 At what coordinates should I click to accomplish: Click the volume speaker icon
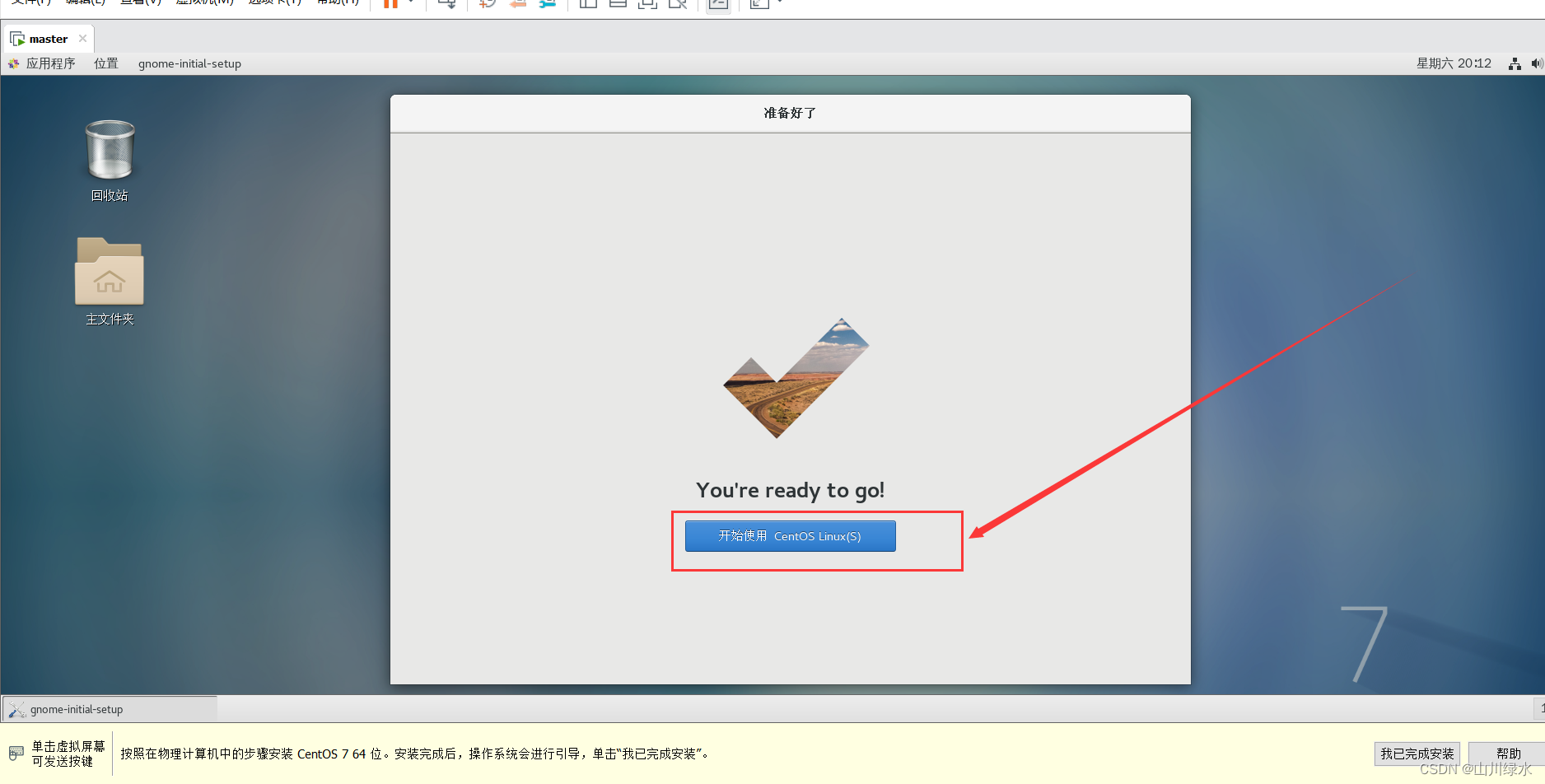(1537, 63)
